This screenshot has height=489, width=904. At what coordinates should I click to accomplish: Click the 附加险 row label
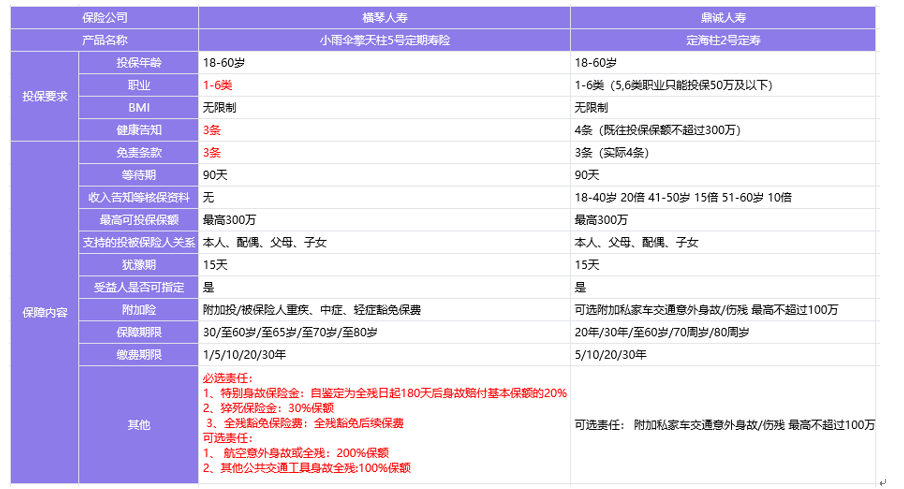(x=138, y=310)
